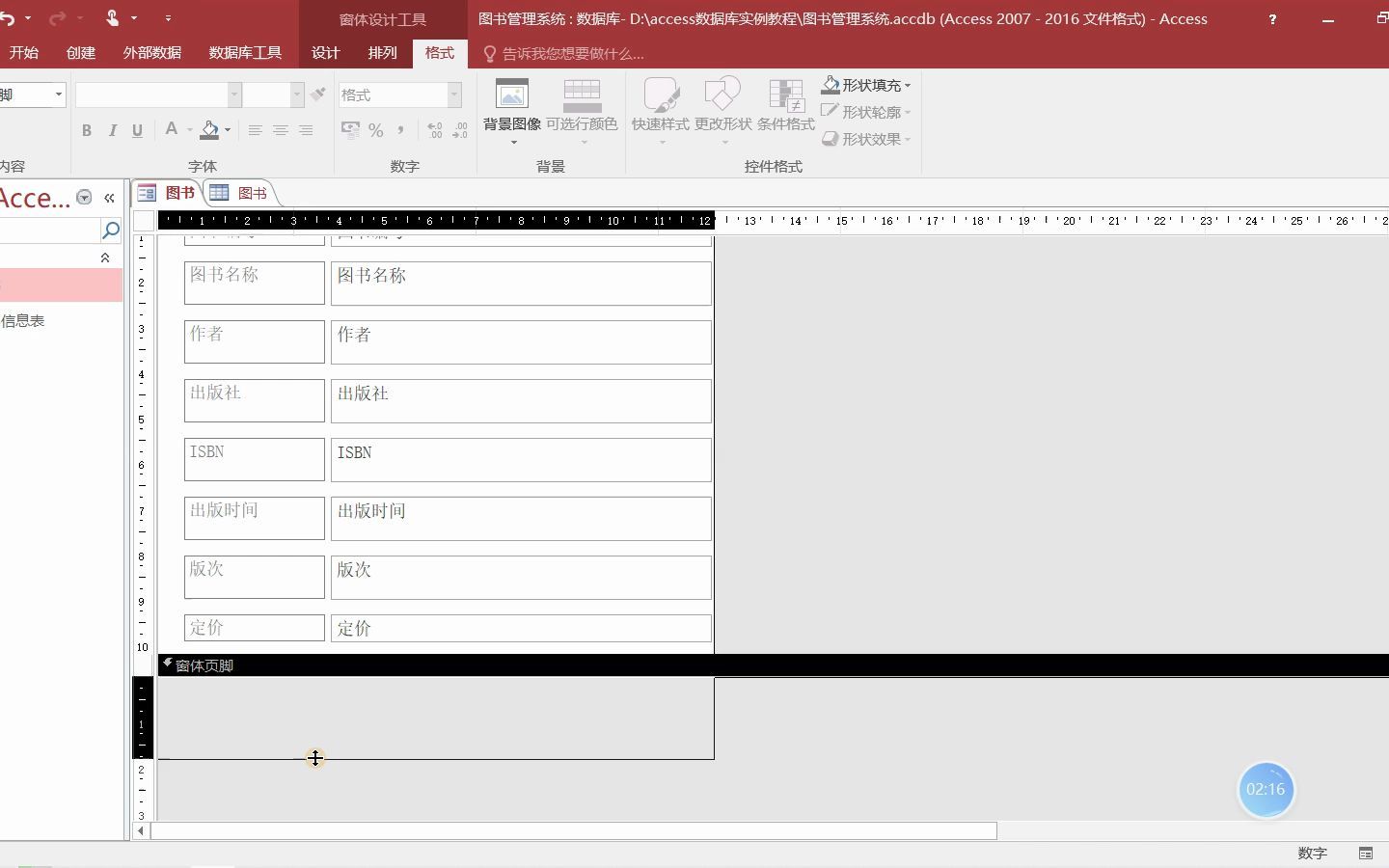Select the 出版时间 text box control

pyautogui.click(x=521, y=518)
